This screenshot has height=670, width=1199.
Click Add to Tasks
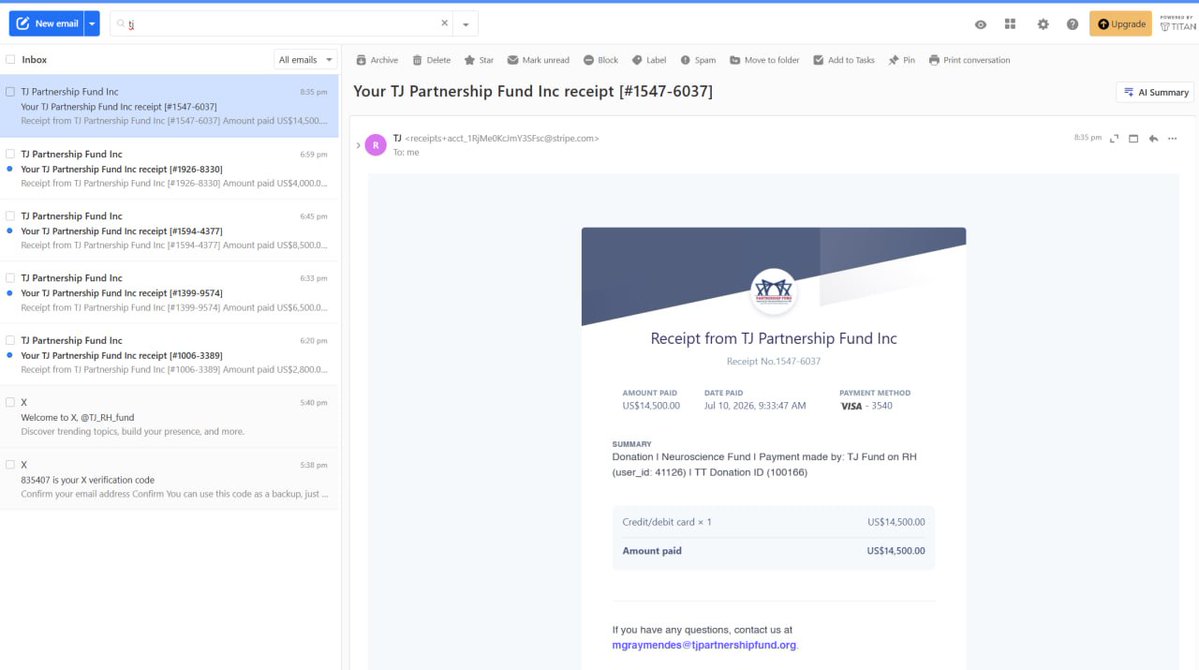843,60
